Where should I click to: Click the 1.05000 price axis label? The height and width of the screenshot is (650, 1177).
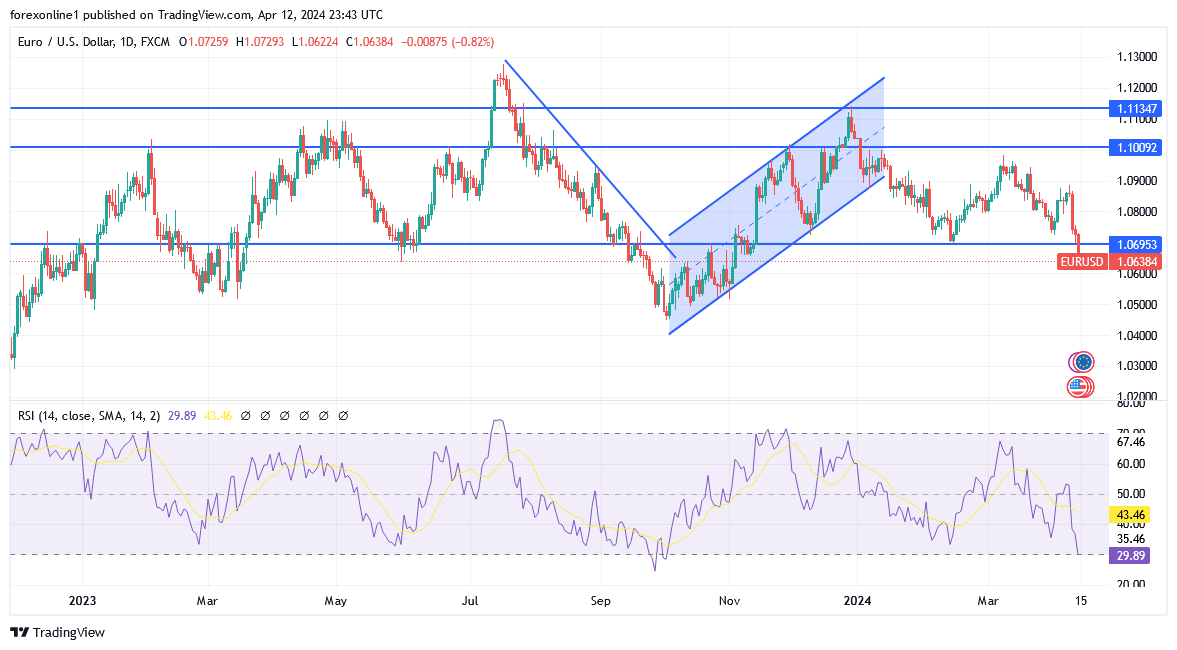point(1136,305)
